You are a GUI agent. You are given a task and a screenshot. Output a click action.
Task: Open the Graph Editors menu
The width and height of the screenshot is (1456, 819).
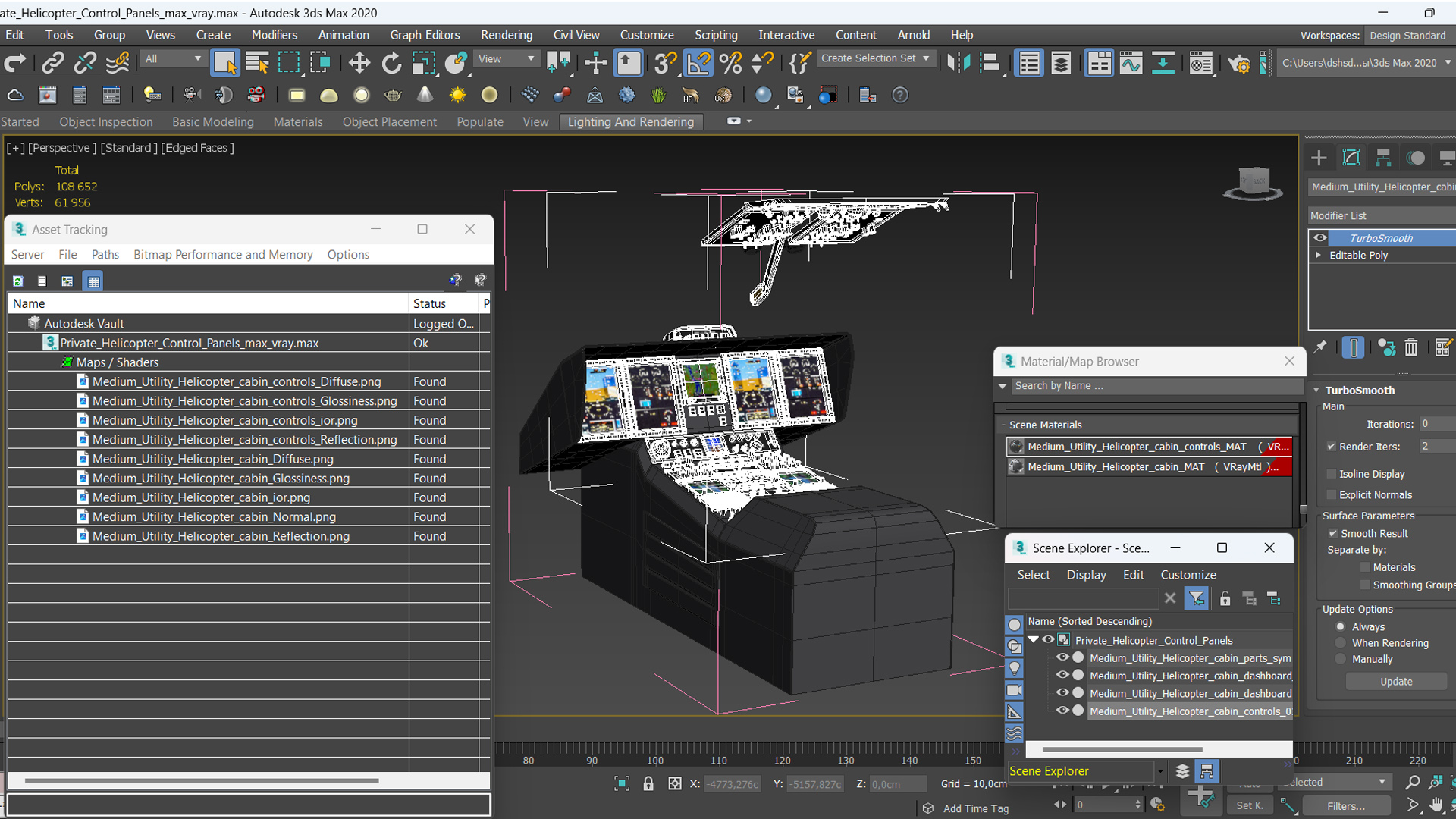coord(425,35)
